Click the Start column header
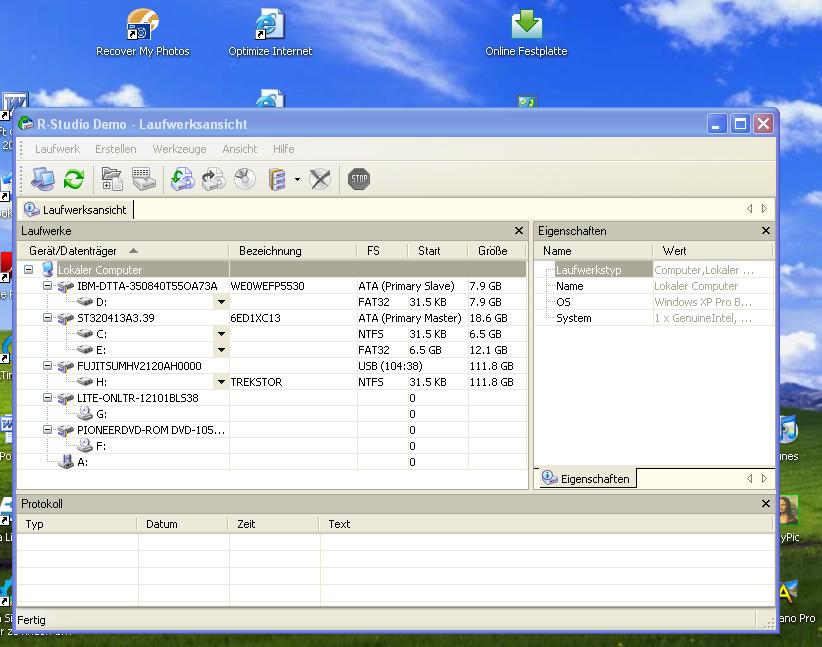 (x=437, y=251)
